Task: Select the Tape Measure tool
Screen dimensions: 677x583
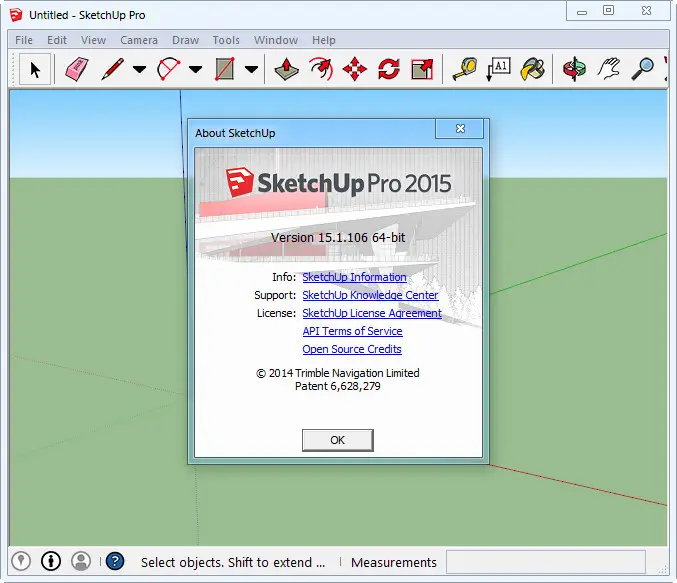Action: point(465,69)
